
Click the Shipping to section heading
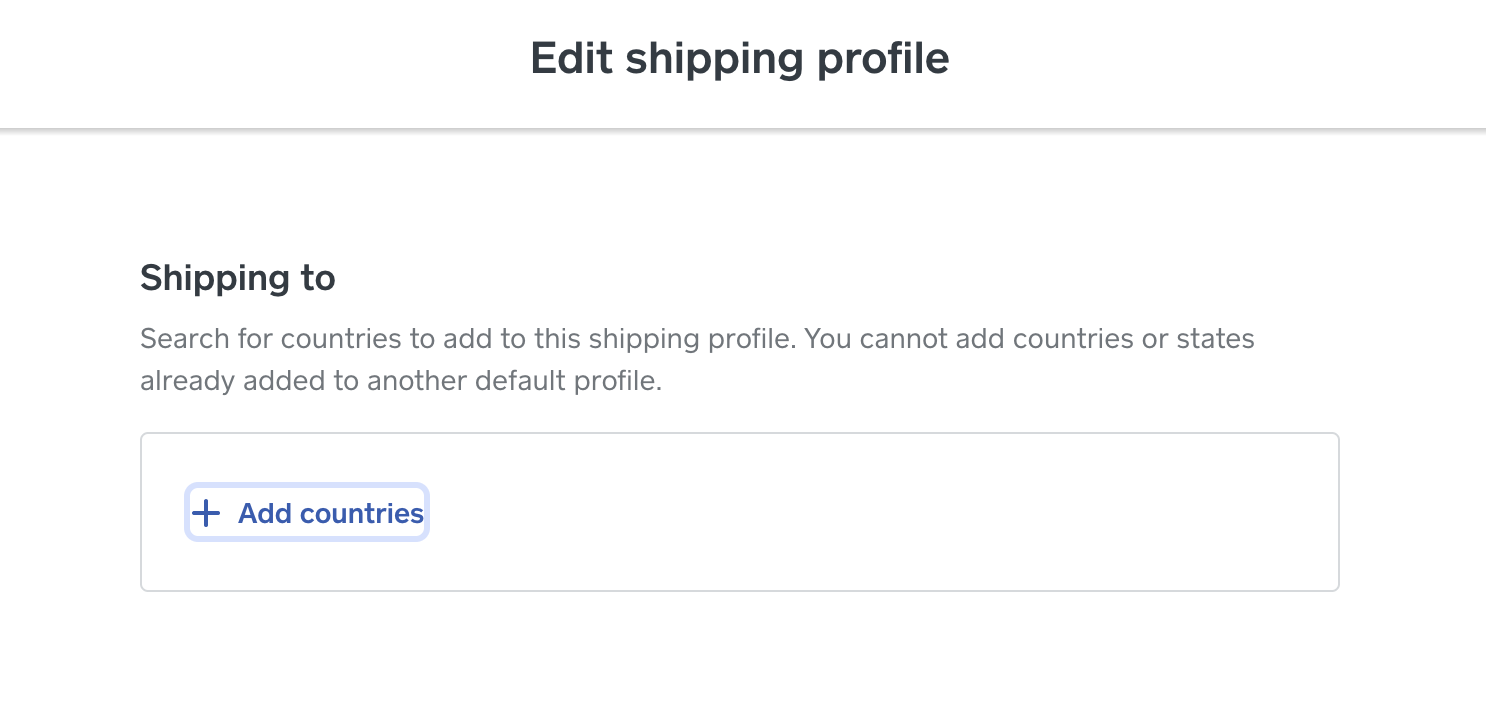tap(237, 278)
